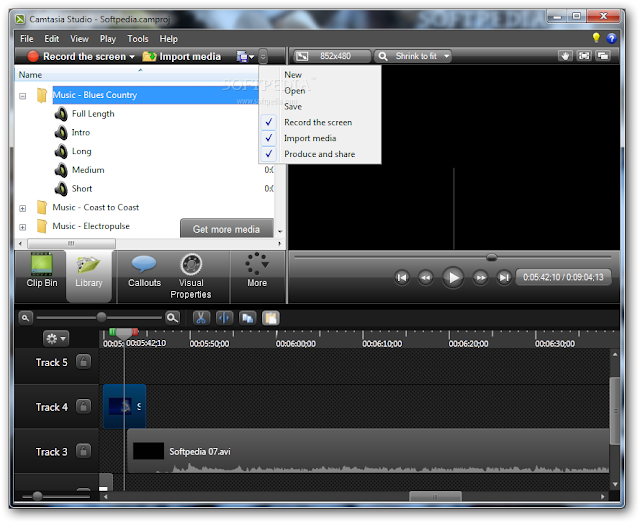Image resolution: width=640 pixels, height=523 pixels.
Task: Open the Clip Bin panel
Action: click(x=41, y=276)
